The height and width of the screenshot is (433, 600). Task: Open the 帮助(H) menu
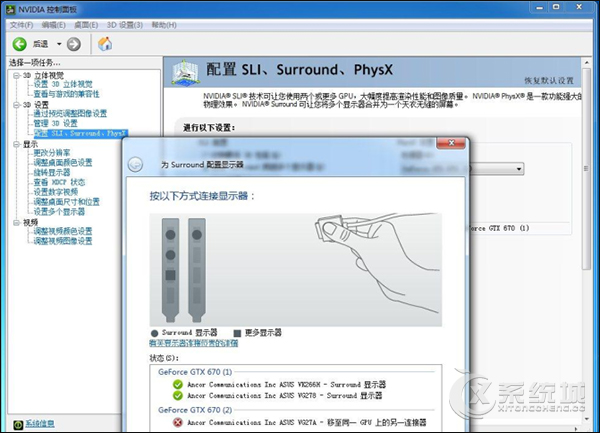coord(164,25)
